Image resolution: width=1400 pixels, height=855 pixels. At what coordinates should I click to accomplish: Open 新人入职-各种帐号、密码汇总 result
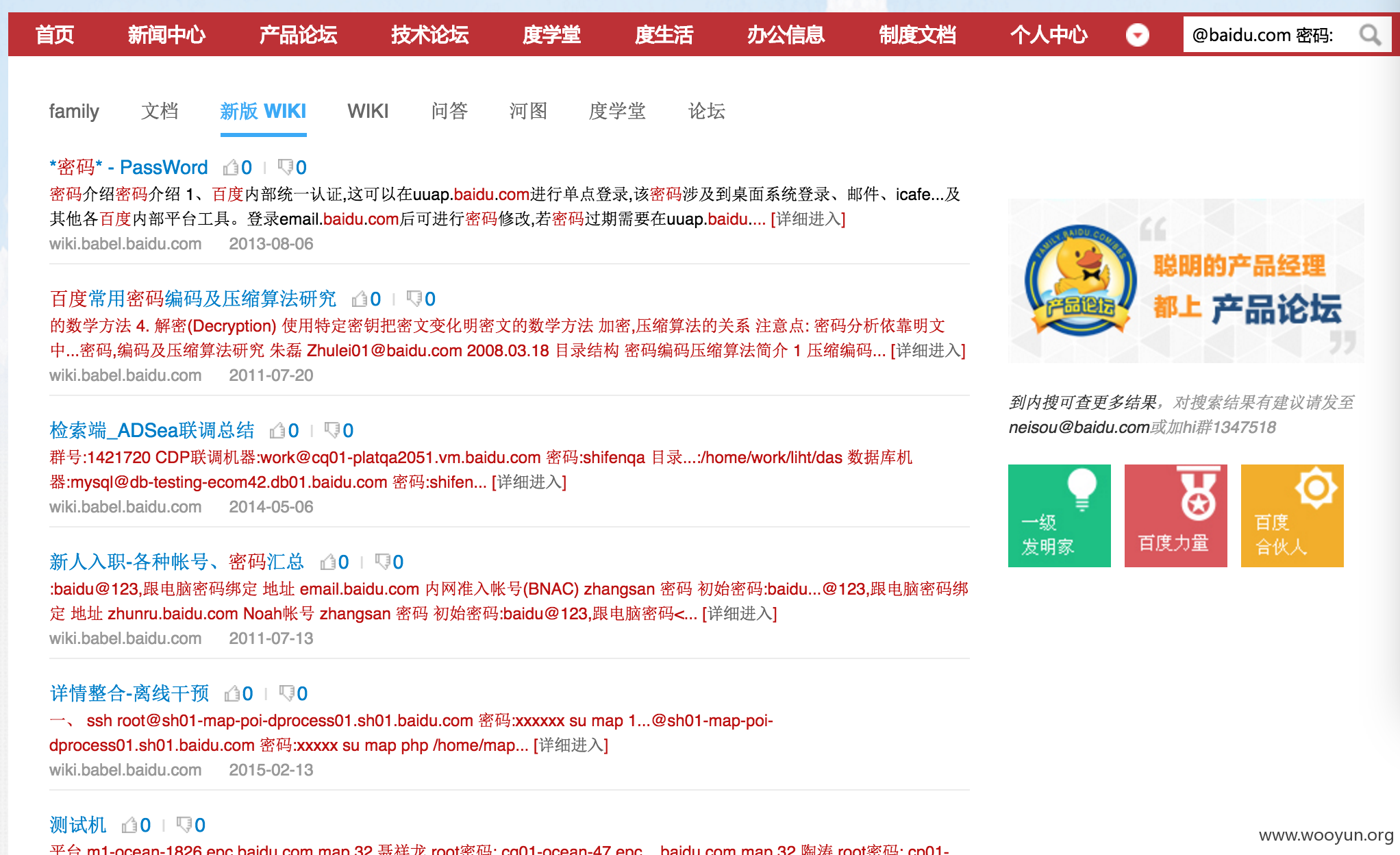coord(177,562)
